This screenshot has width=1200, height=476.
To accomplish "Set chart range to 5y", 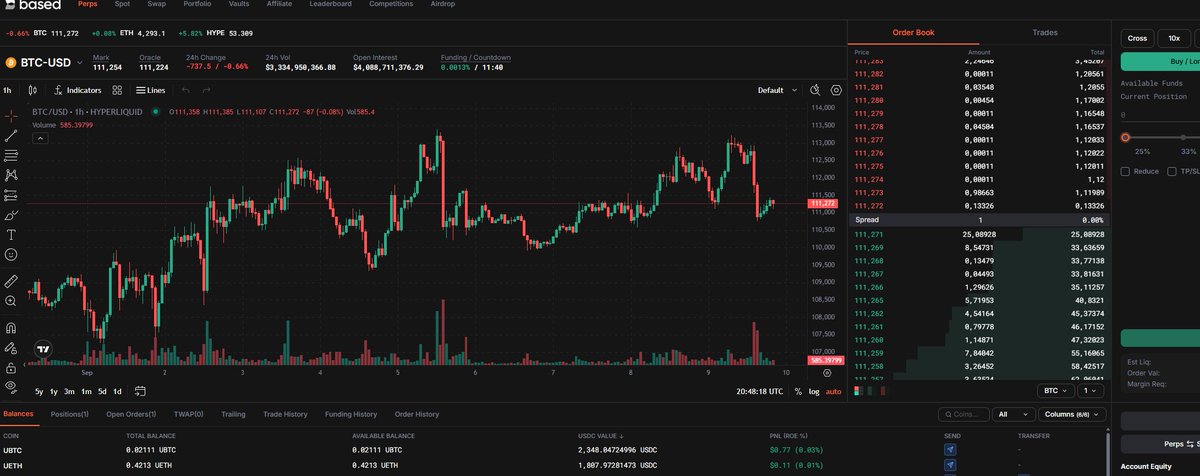I will [39, 391].
